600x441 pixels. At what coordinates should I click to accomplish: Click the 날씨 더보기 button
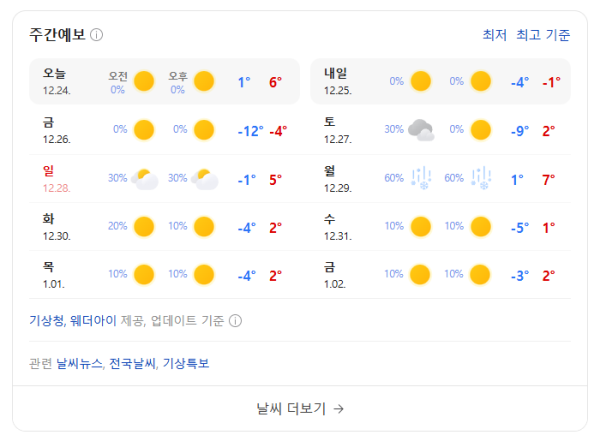[299, 408]
